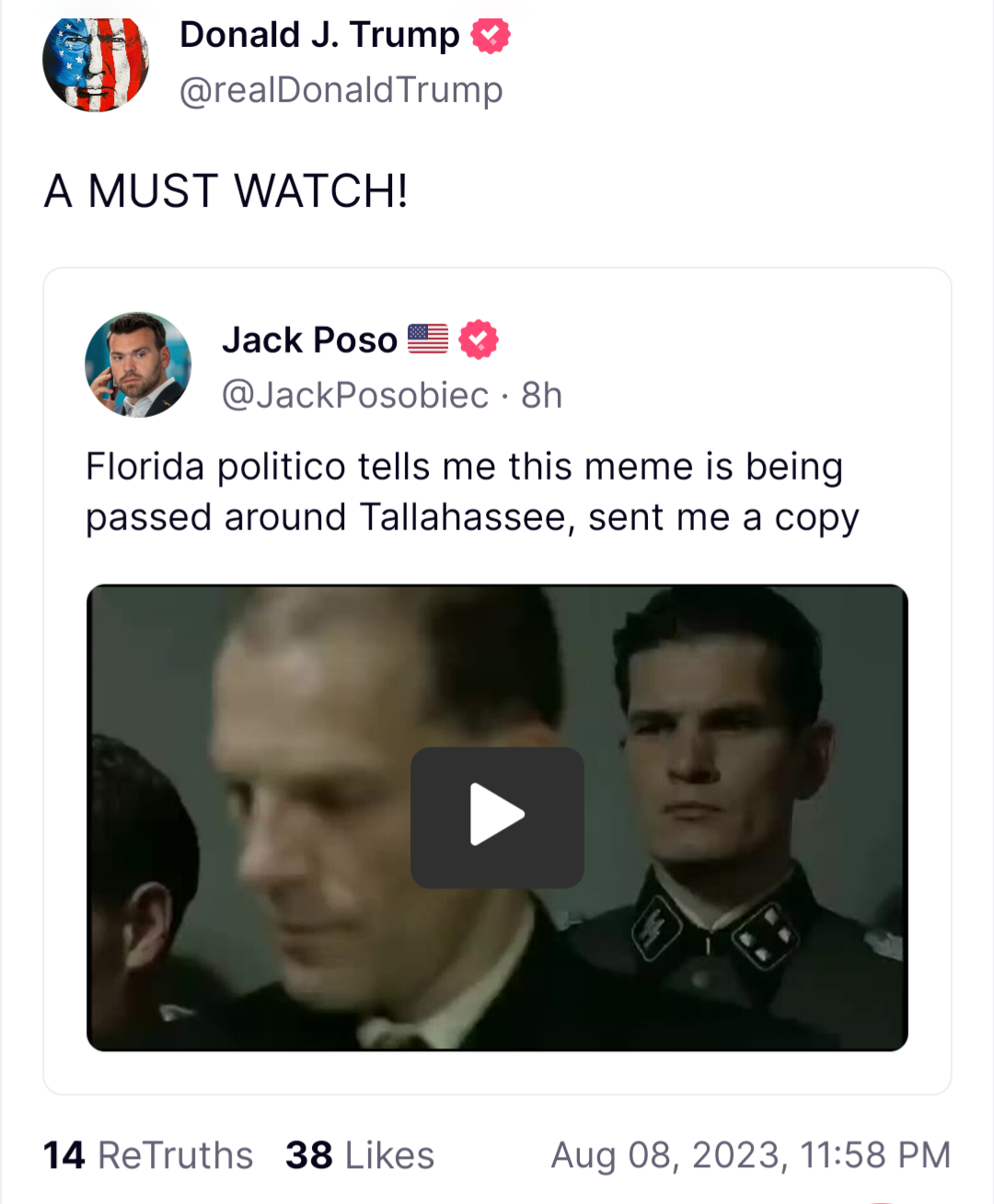Open the @realDonaldTrump handle

pyautogui.click(x=341, y=90)
